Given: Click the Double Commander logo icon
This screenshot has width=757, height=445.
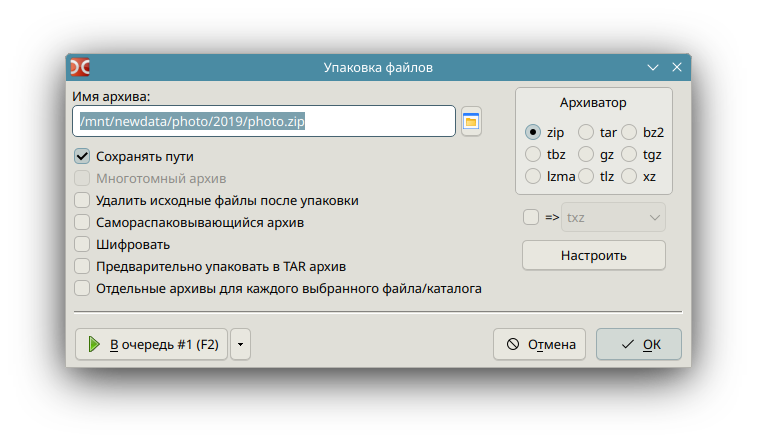Looking at the screenshot, I should [x=80, y=68].
